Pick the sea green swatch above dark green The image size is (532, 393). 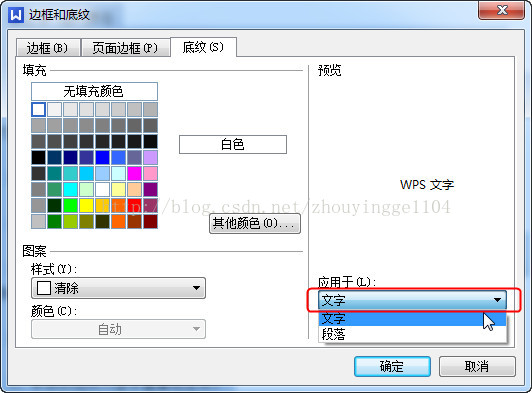[54, 189]
